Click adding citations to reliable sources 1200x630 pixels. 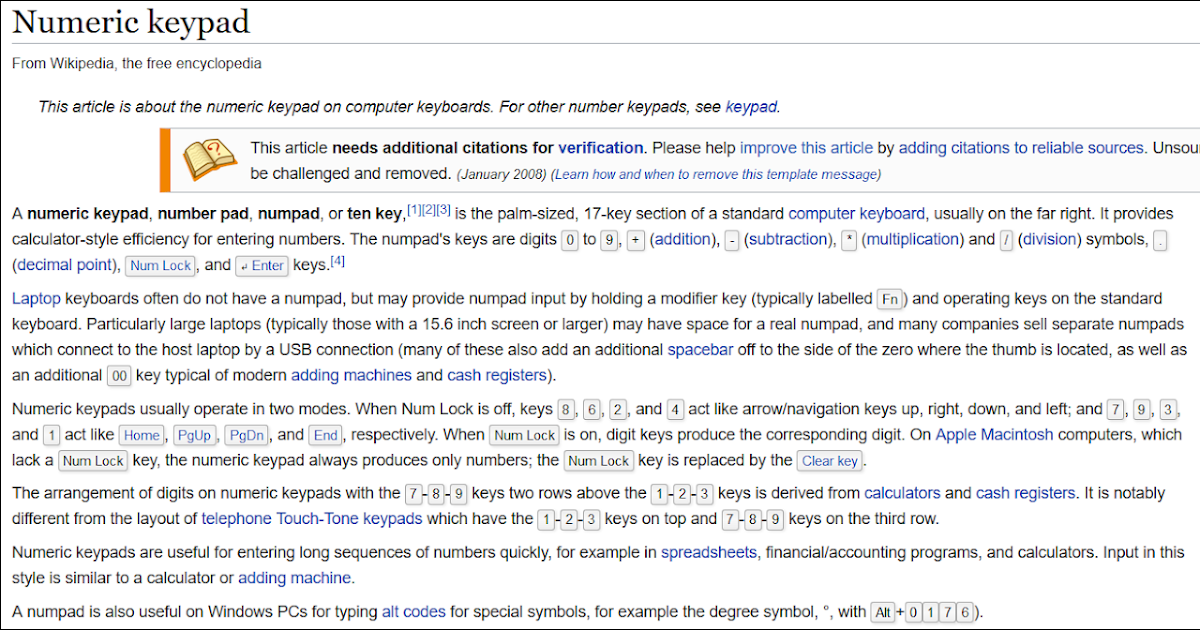(x=1021, y=147)
